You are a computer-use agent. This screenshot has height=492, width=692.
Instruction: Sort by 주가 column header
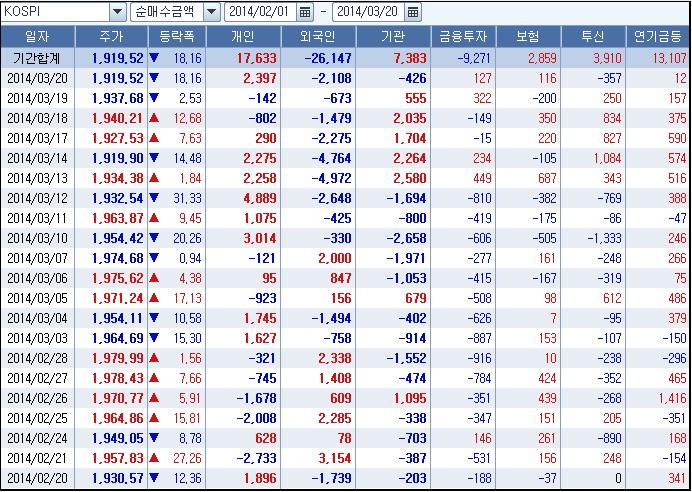coord(111,37)
